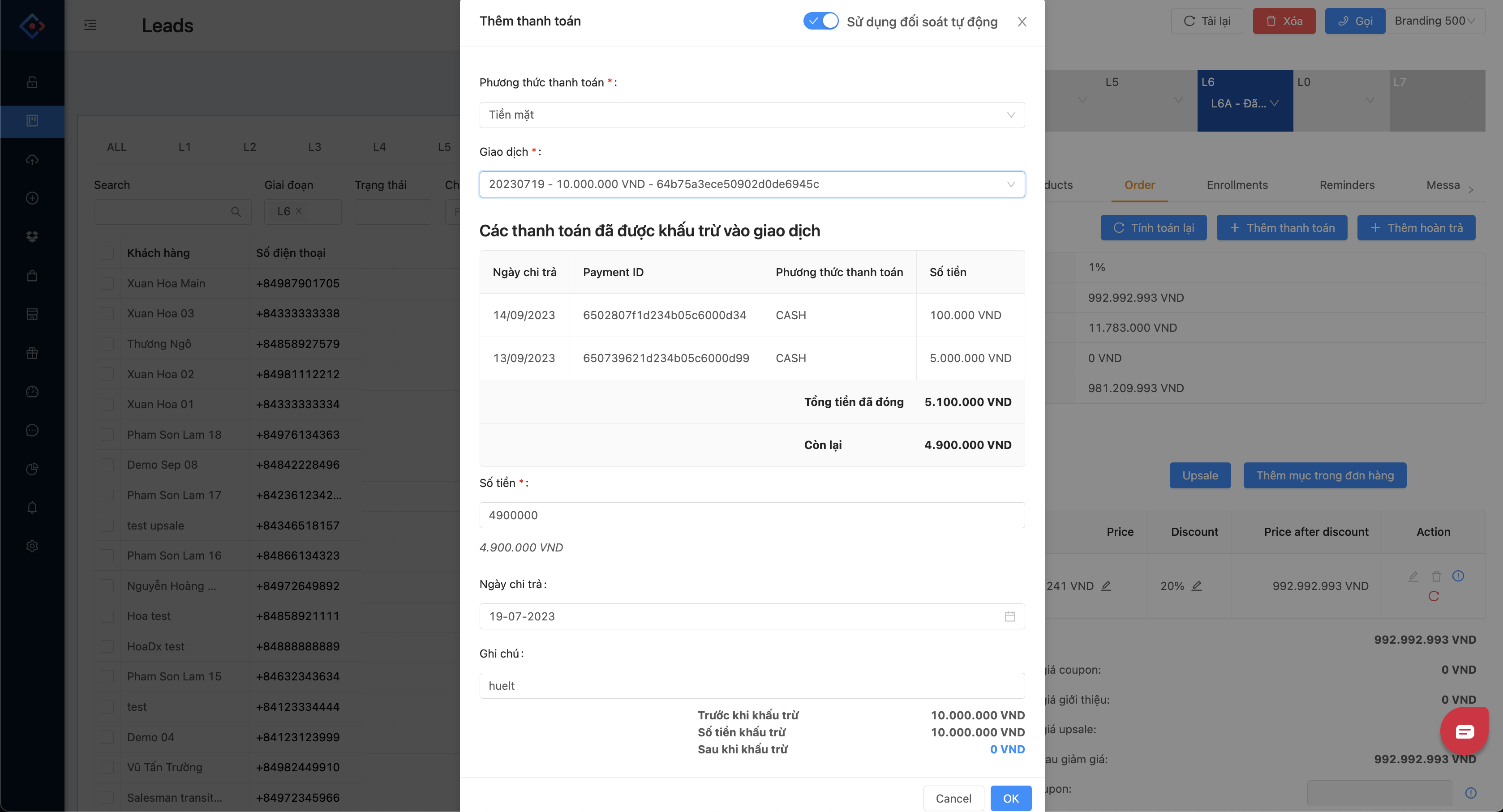Click the pencil edit icon next to 20% discount
1503x812 pixels.
[x=1197, y=585]
